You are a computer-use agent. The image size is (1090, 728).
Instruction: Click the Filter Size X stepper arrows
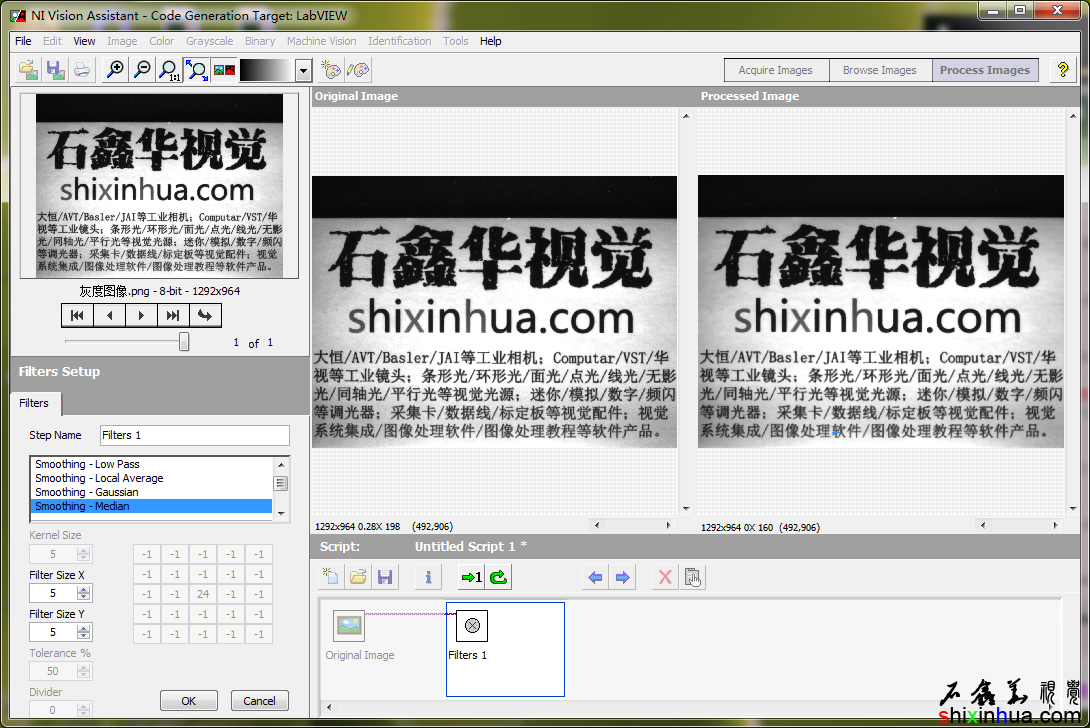(84, 593)
